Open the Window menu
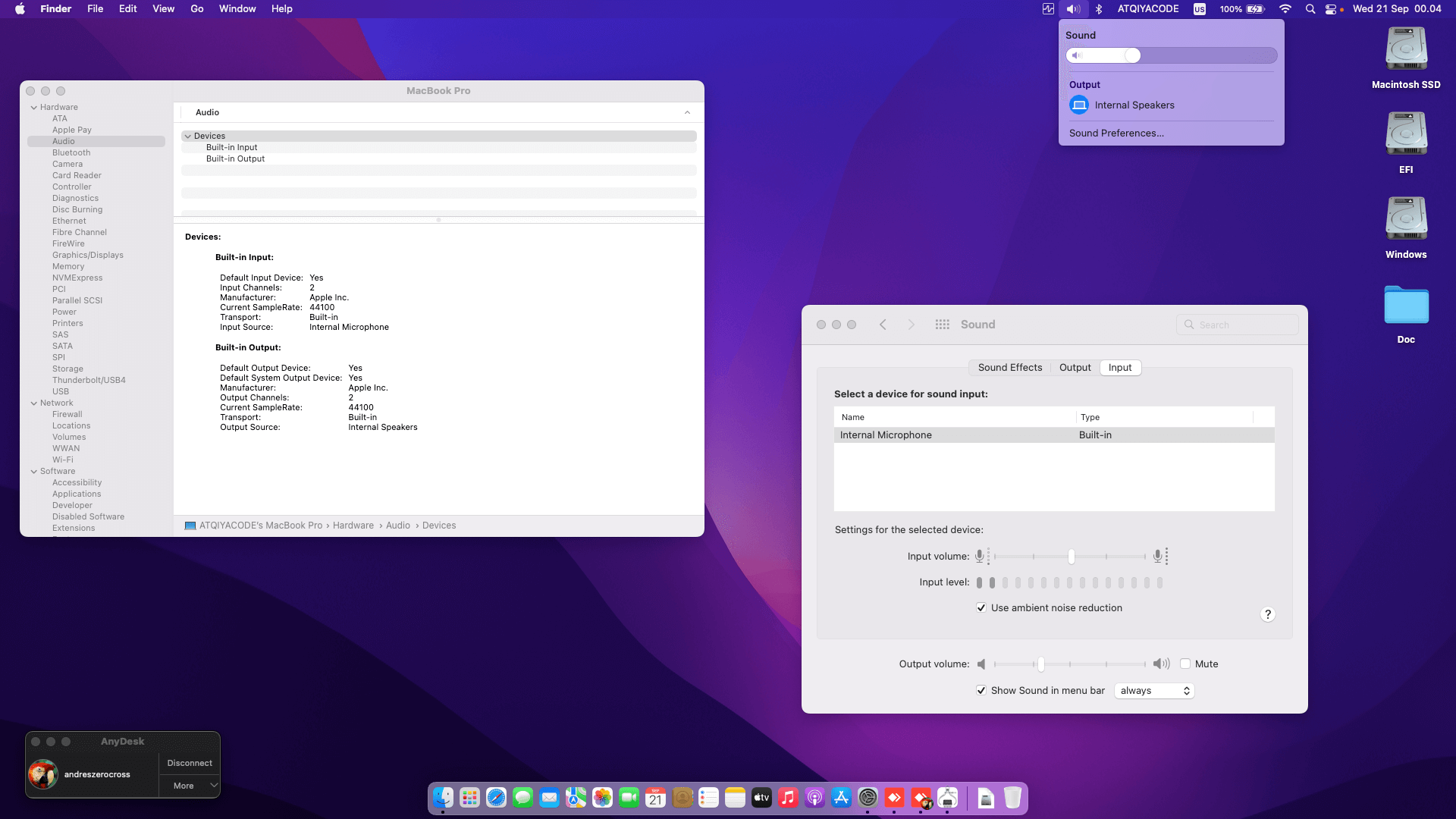Image resolution: width=1456 pixels, height=819 pixels. [x=237, y=9]
